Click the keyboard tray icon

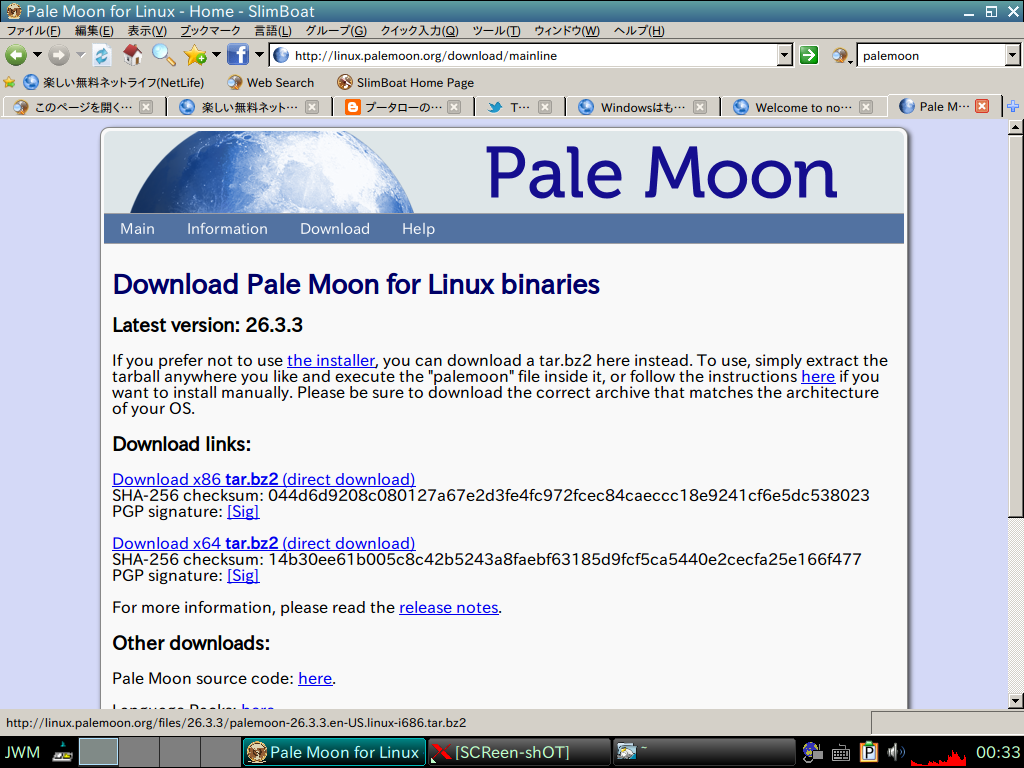click(x=840, y=753)
